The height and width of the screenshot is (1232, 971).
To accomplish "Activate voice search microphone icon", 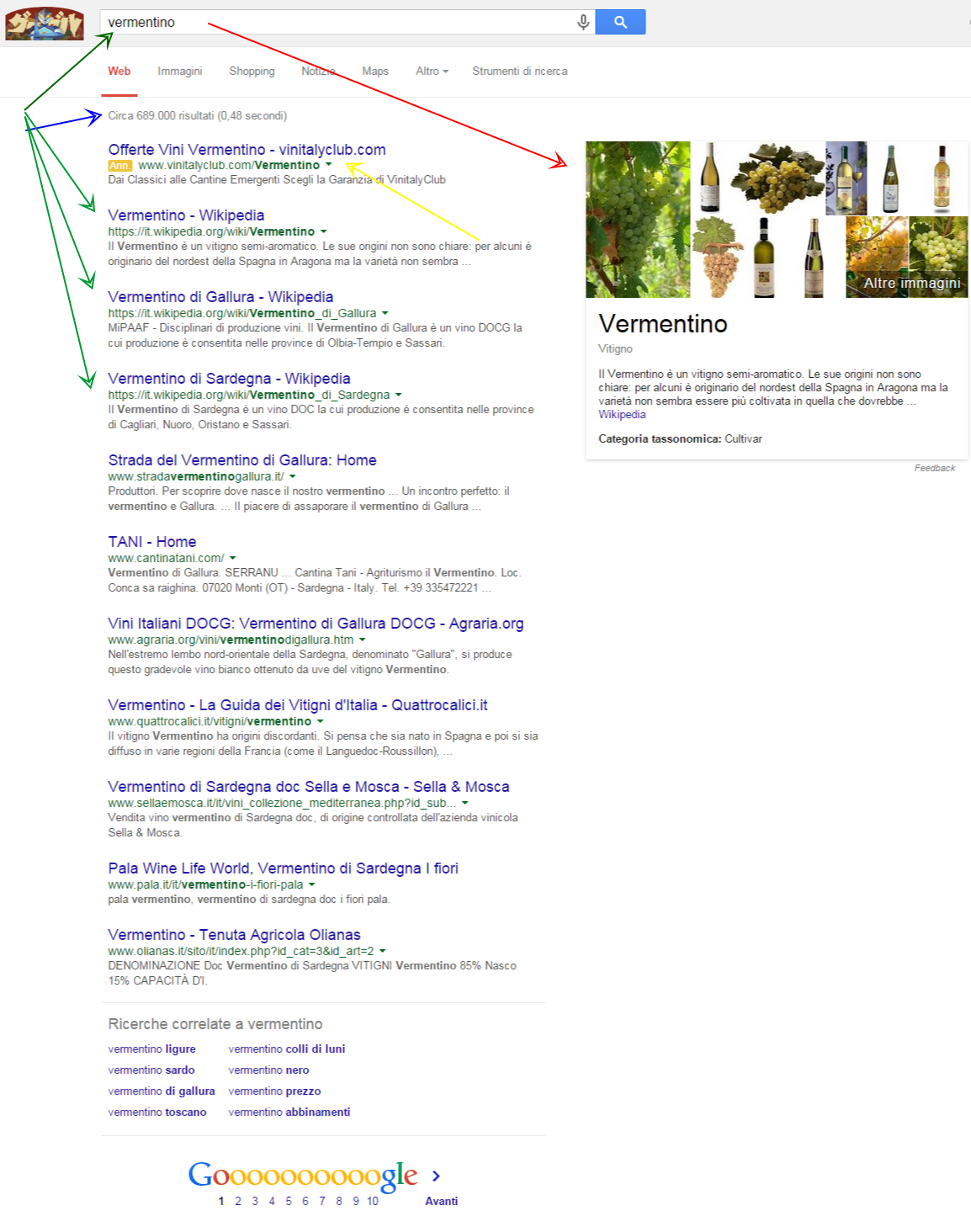I will coord(583,23).
